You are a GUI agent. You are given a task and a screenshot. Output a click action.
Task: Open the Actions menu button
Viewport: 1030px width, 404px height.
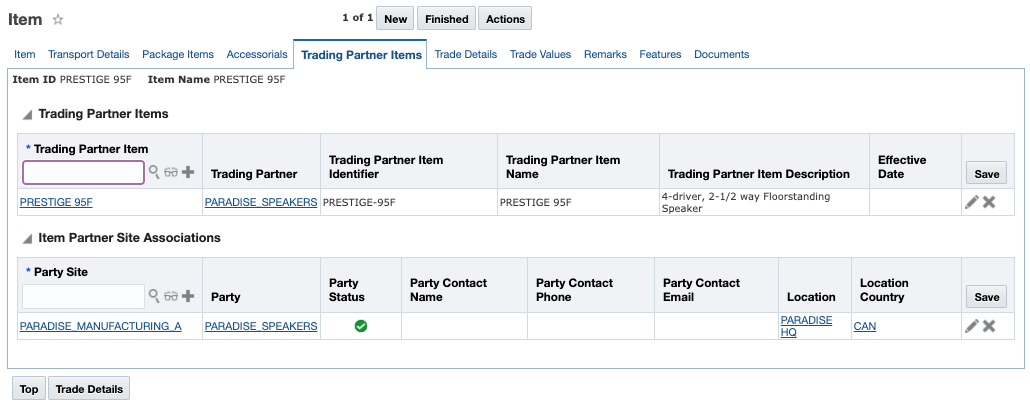coord(505,19)
